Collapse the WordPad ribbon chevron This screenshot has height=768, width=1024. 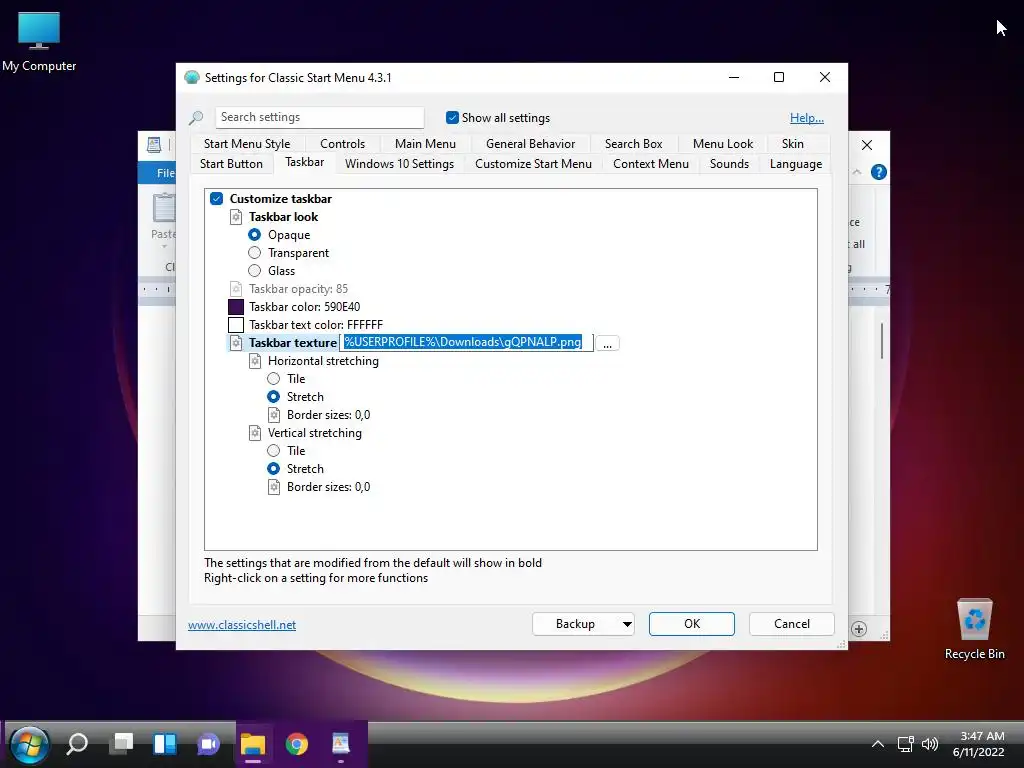click(x=857, y=172)
